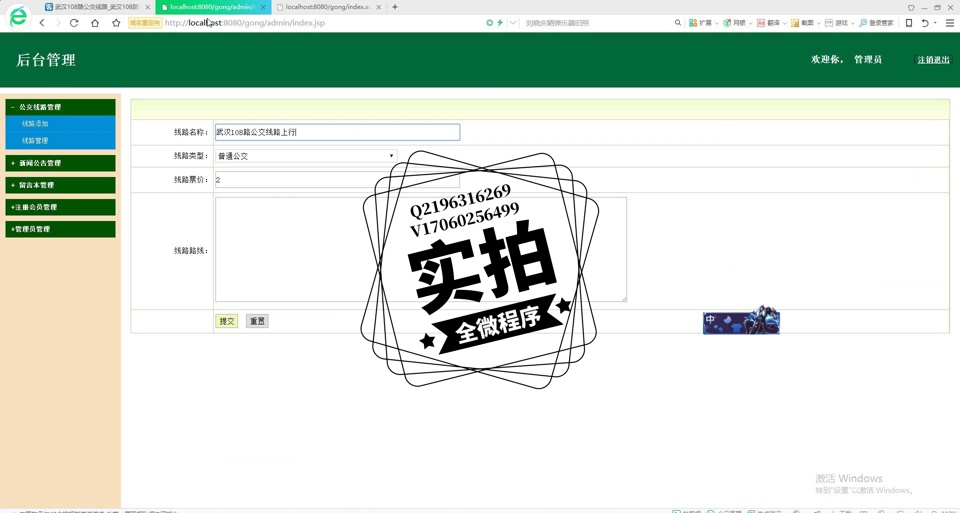960x513 pixels.
Task: Bookmark page with the star icon
Action: [116, 22]
